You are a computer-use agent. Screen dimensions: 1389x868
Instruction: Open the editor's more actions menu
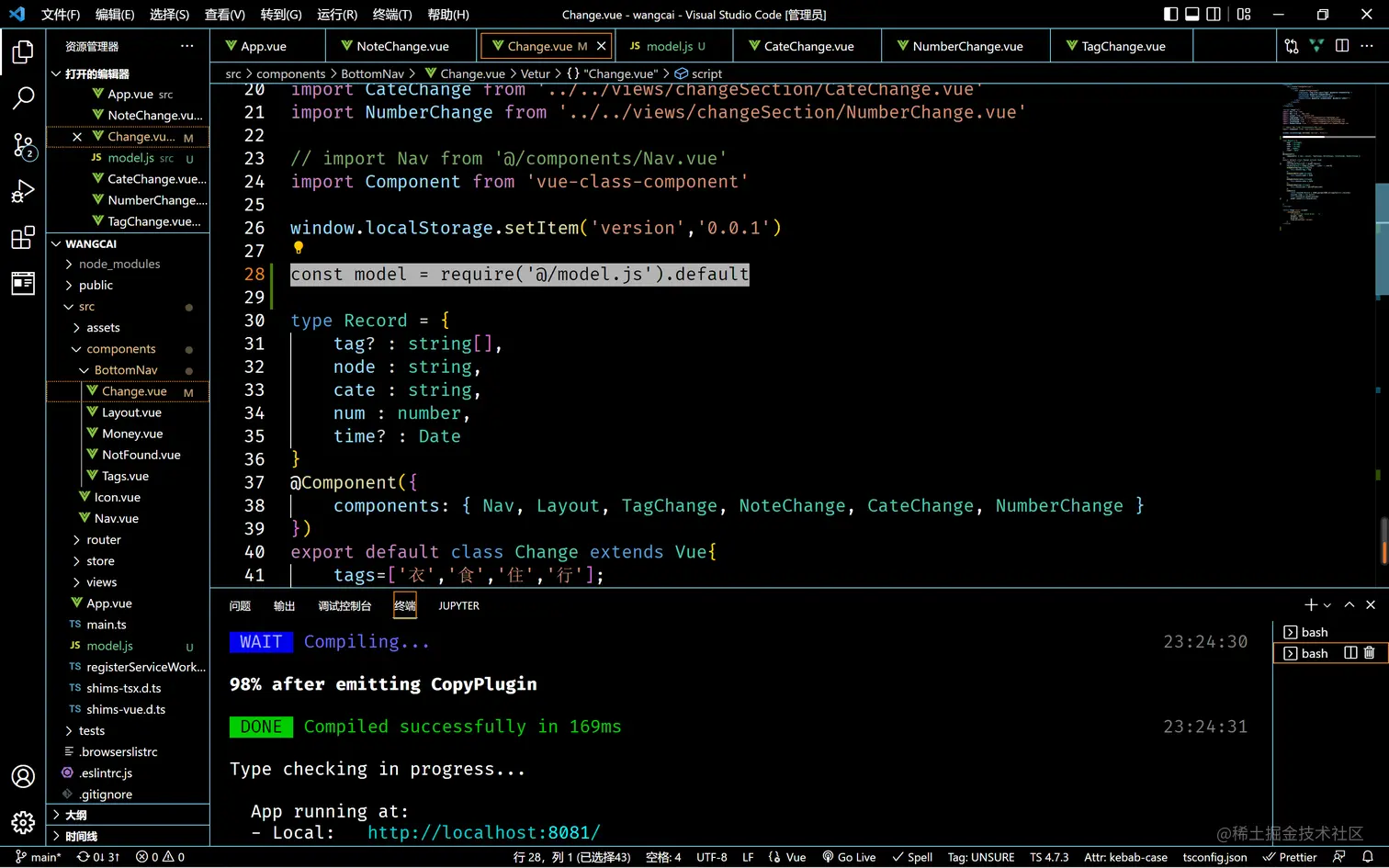(x=1367, y=46)
